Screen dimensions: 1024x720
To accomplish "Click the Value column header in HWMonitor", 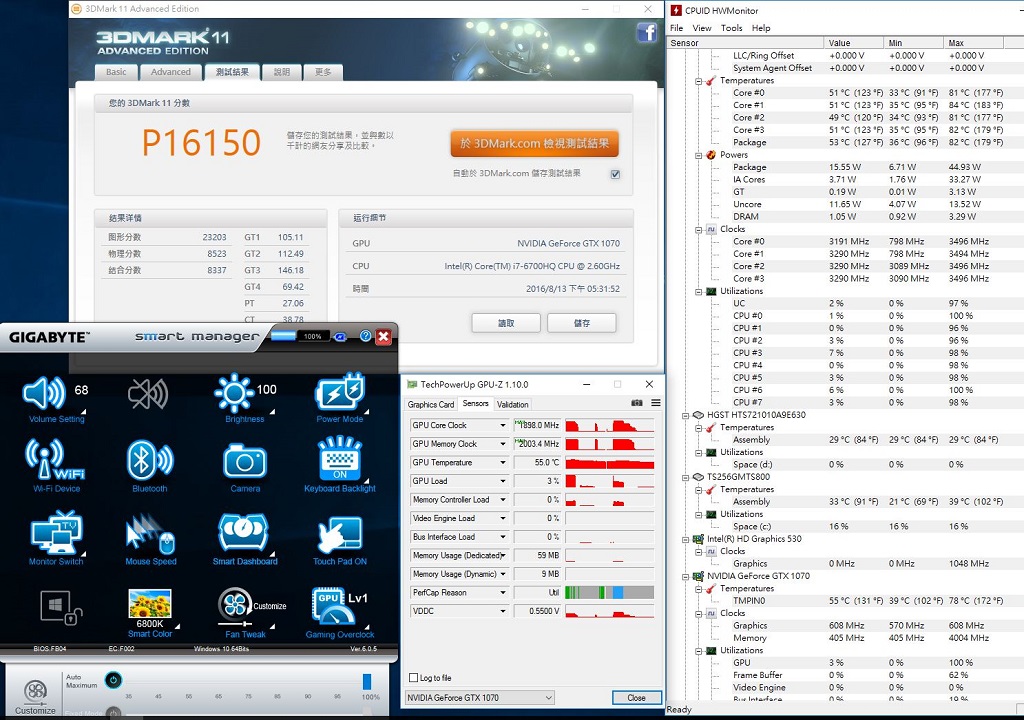I will pos(852,43).
